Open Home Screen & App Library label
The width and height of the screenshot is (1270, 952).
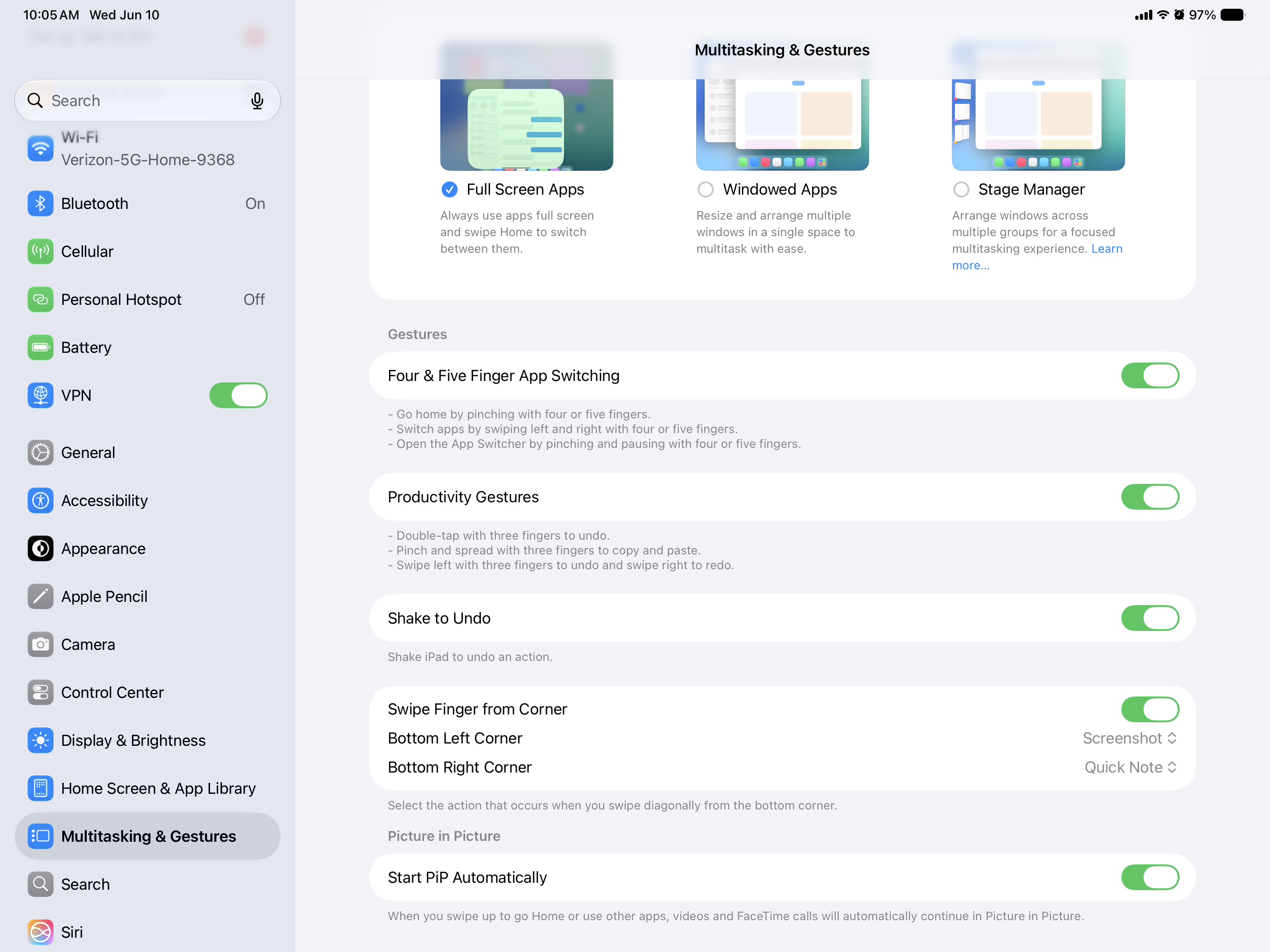pos(158,788)
